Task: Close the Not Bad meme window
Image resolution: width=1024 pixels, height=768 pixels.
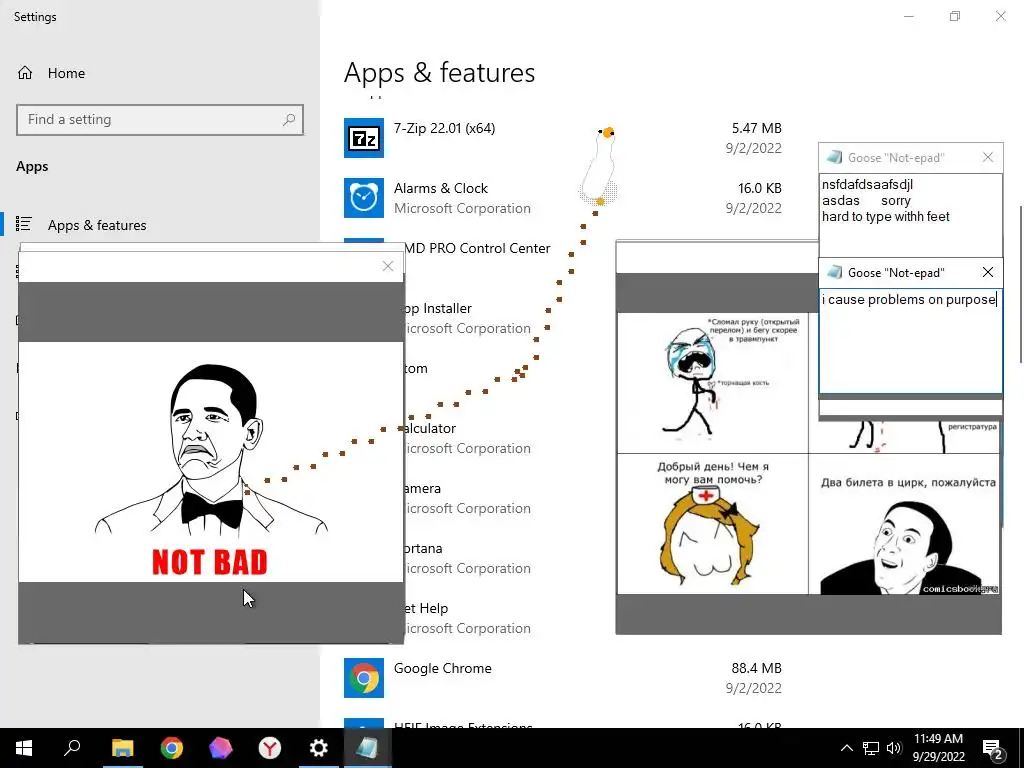Action: (388, 266)
